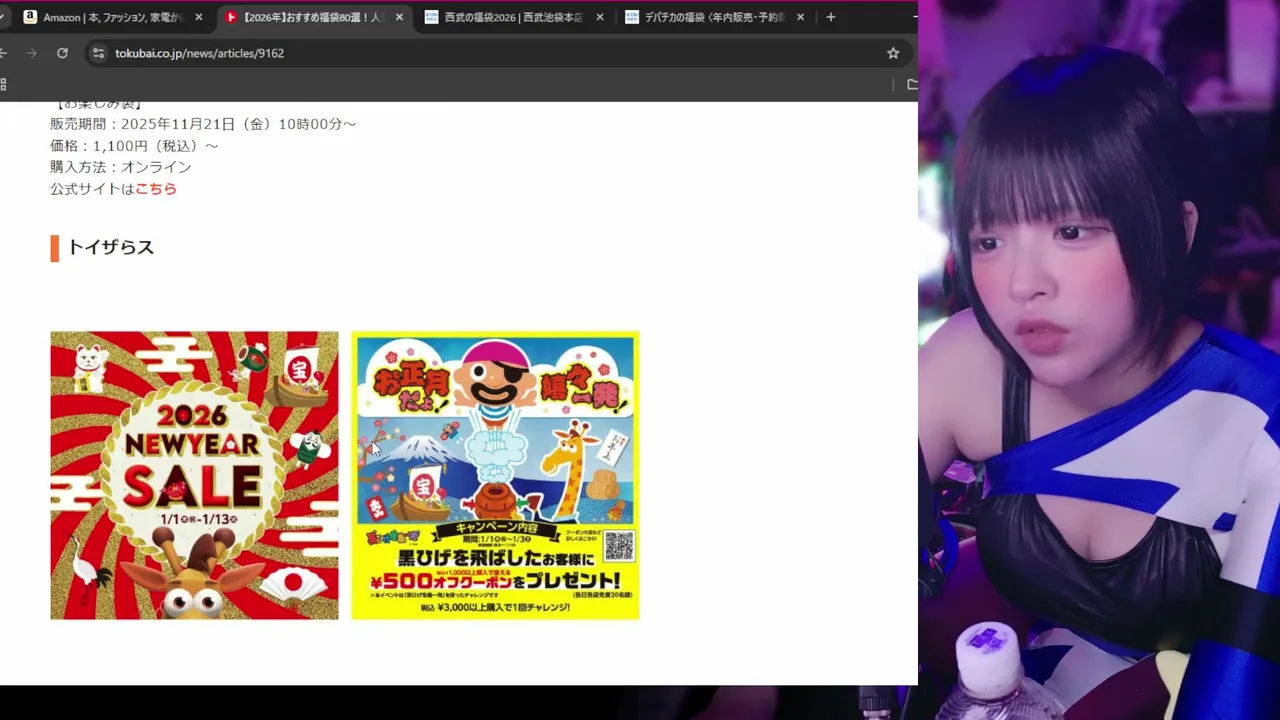Switch to the デパチカの福袋 tab
This screenshot has width=1280, height=720.
[x=714, y=17]
